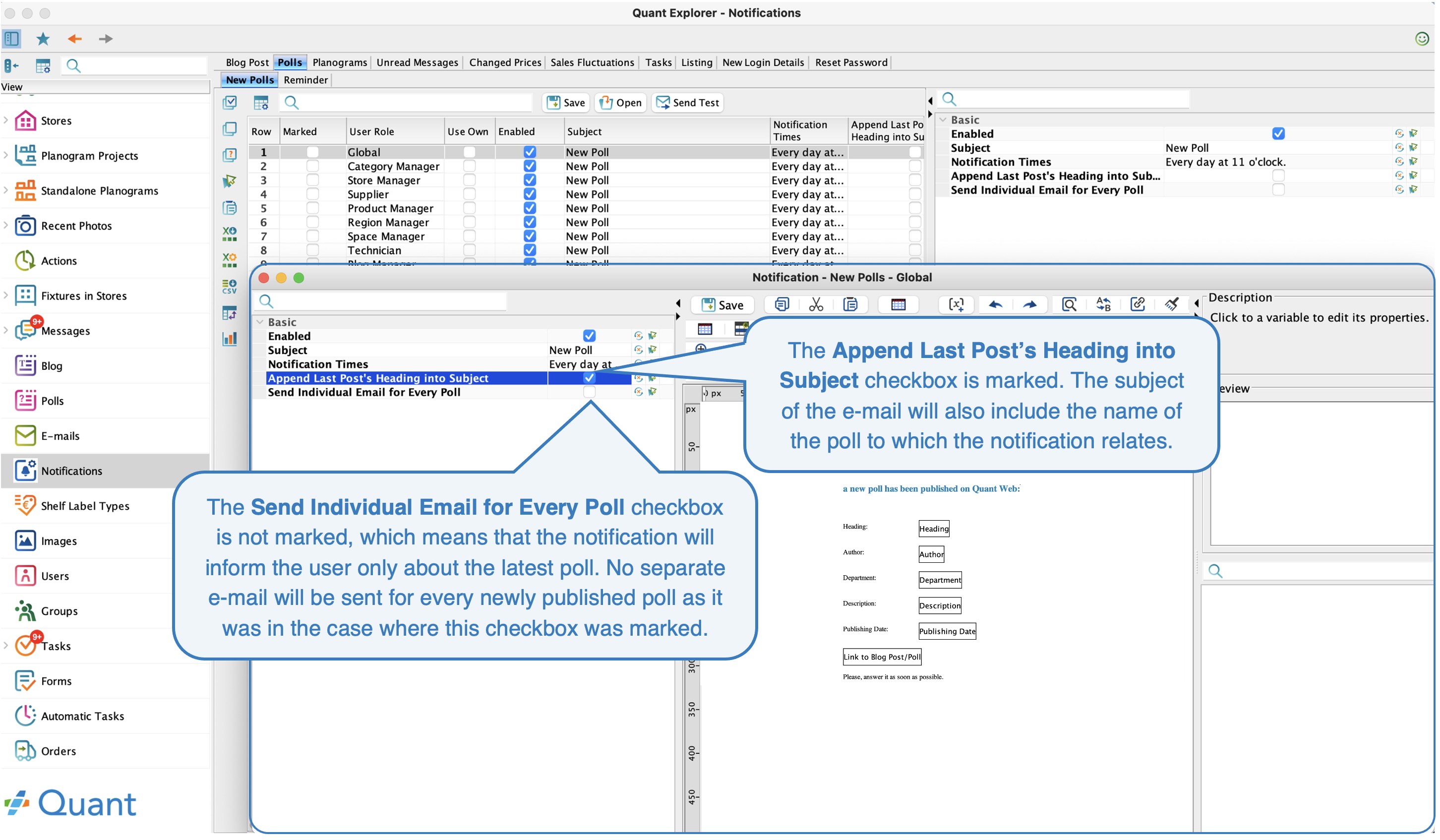The height and width of the screenshot is (840, 1440).
Task: Expand the Recent Photos tree node
Action: 6,225
